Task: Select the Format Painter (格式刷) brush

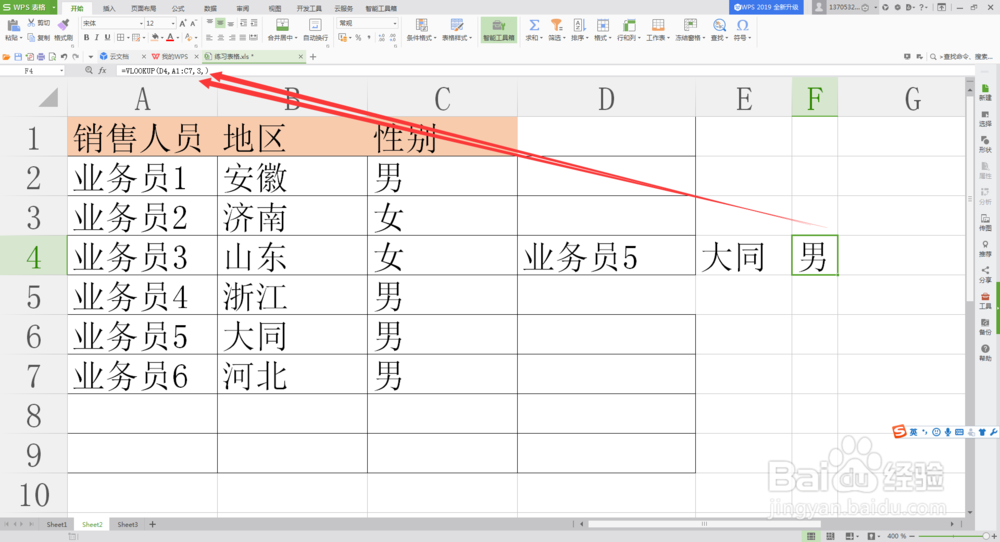Action: pos(63,24)
